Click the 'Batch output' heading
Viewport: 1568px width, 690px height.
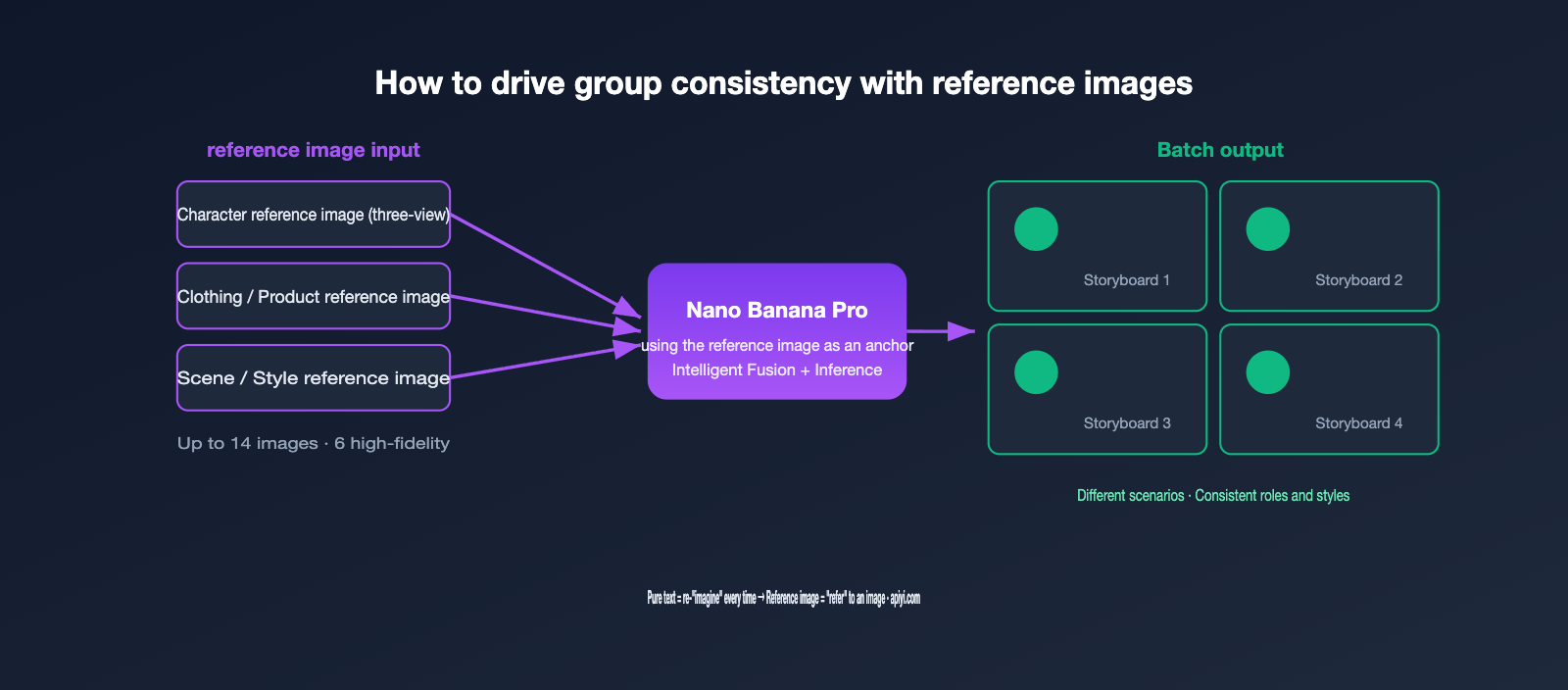[x=1220, y=150]
